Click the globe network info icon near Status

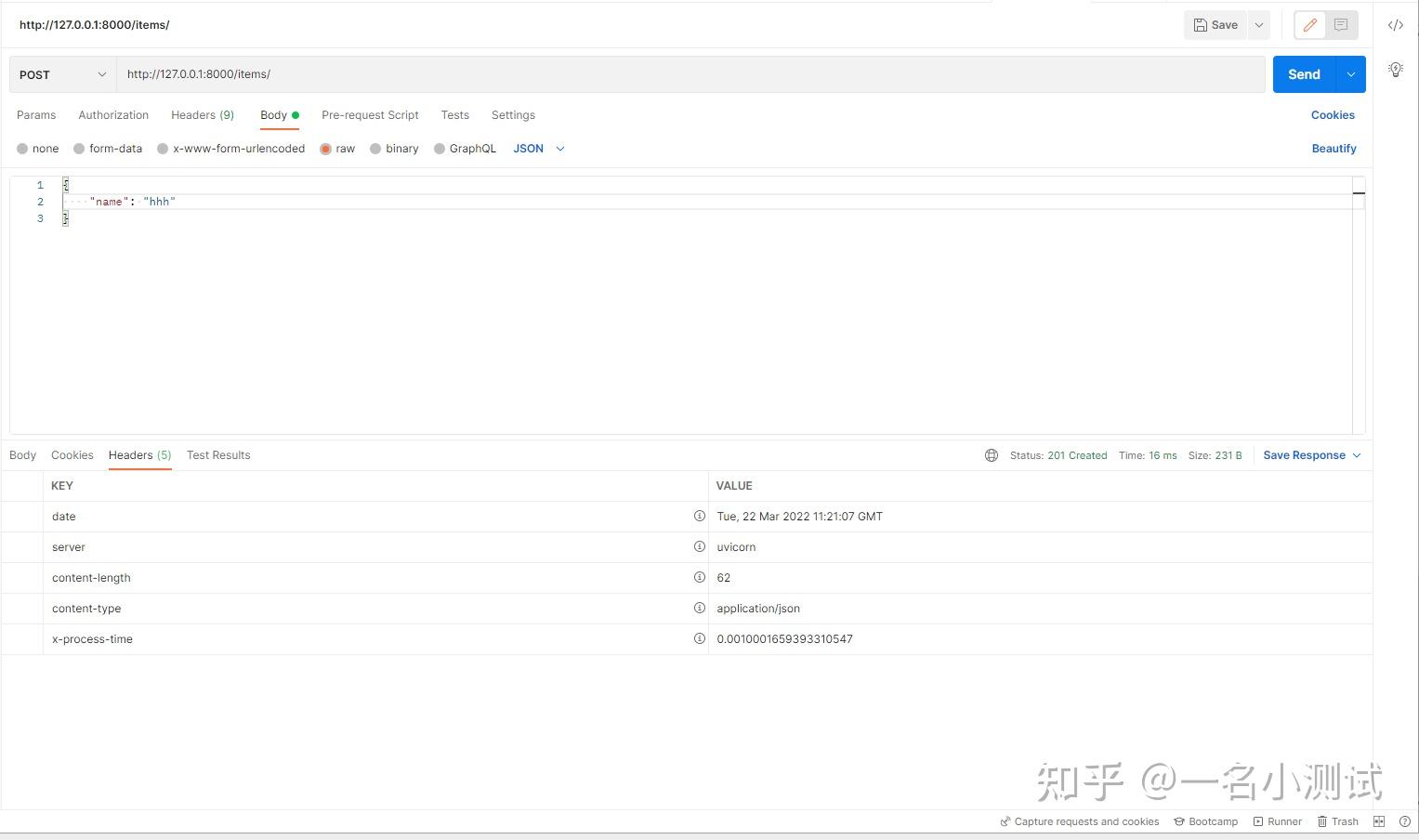(991, 454)
